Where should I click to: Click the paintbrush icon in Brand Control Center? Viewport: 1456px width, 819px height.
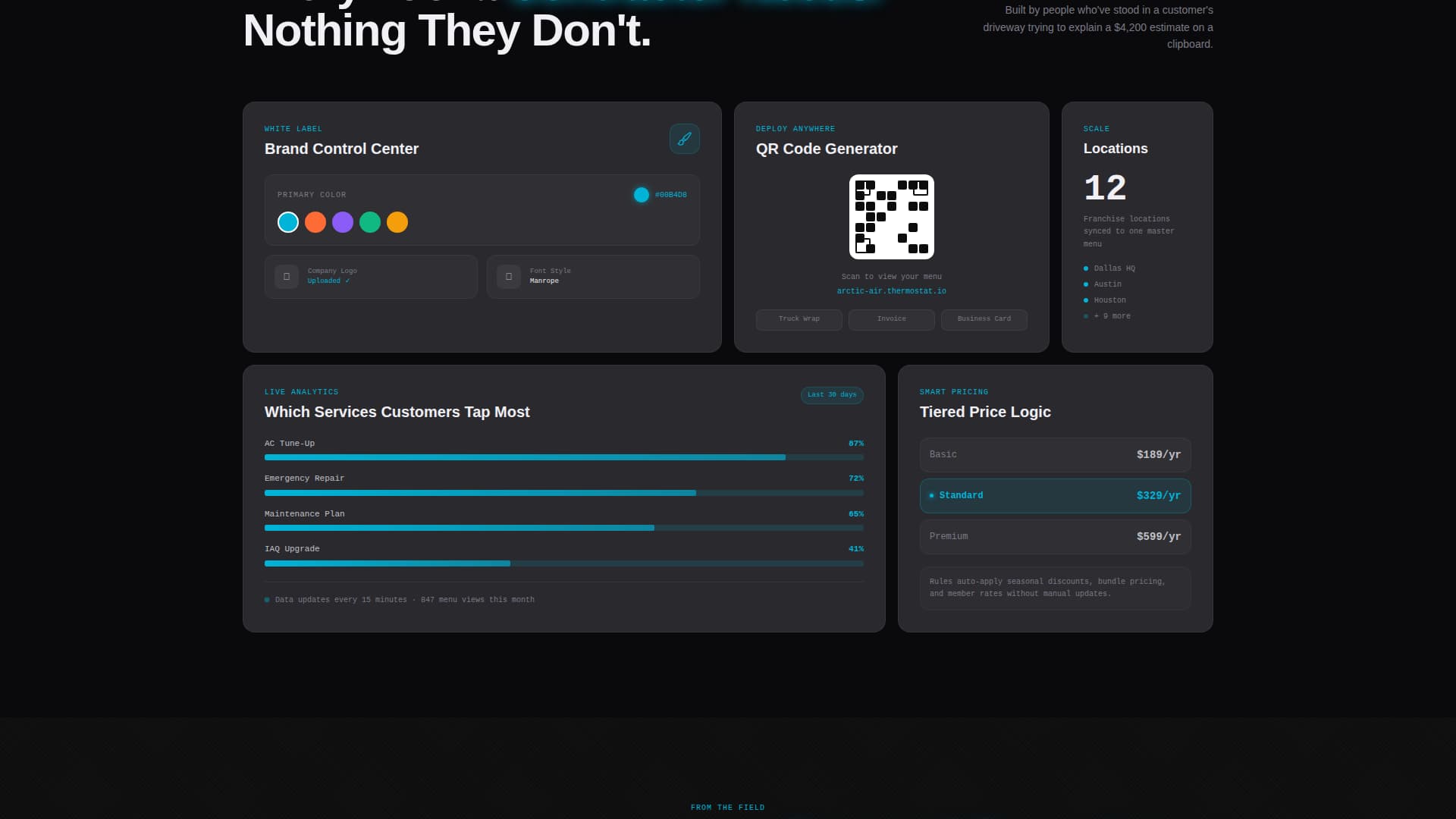click(x=684, y=139)
